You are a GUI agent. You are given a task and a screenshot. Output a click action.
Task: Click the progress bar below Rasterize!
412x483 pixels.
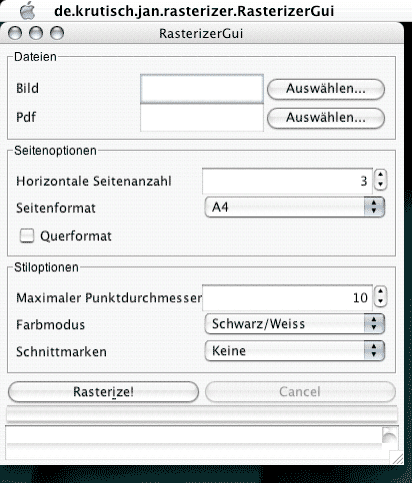(x=202, y=414)
